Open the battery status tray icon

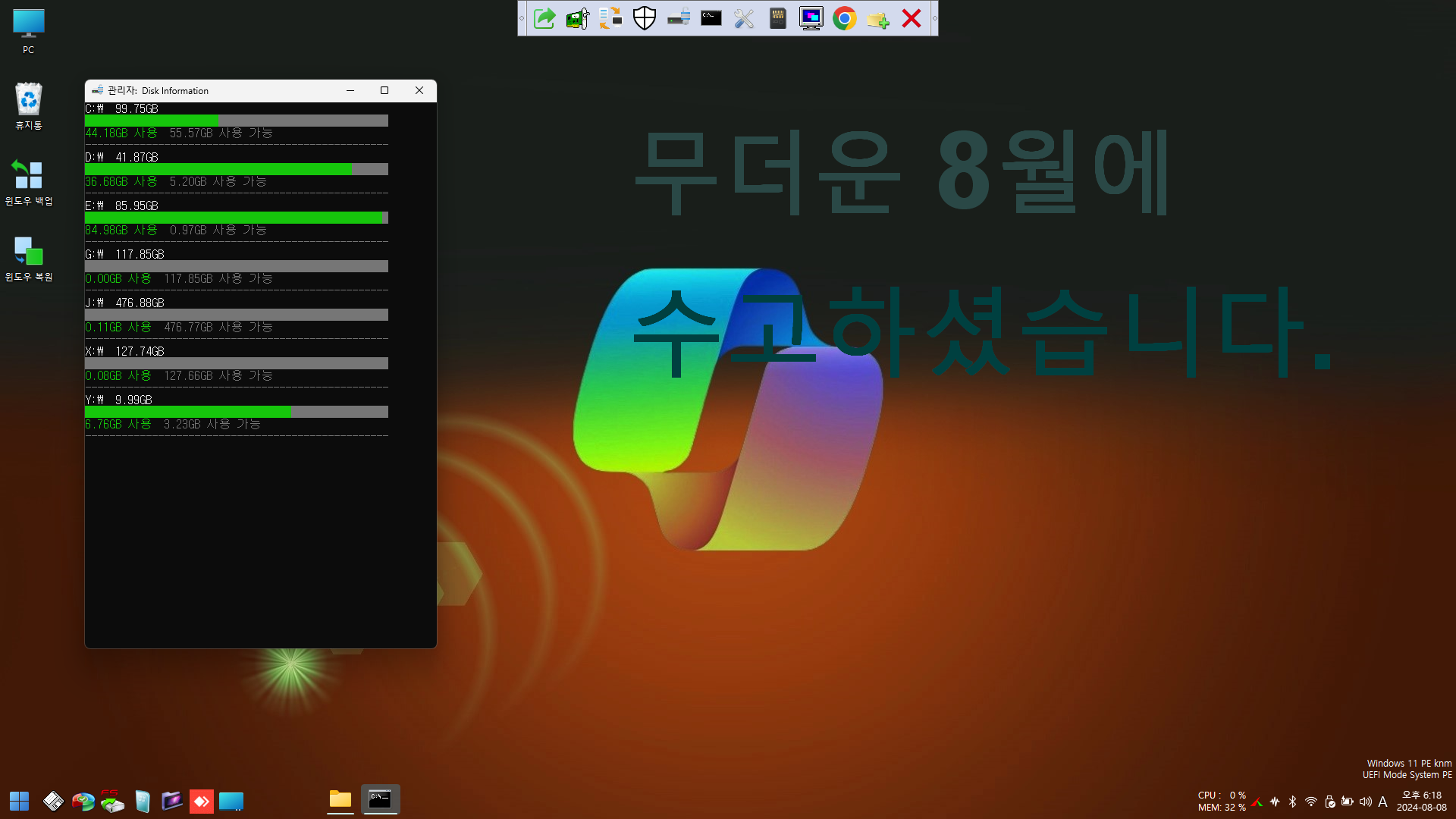pos(1348,802)
